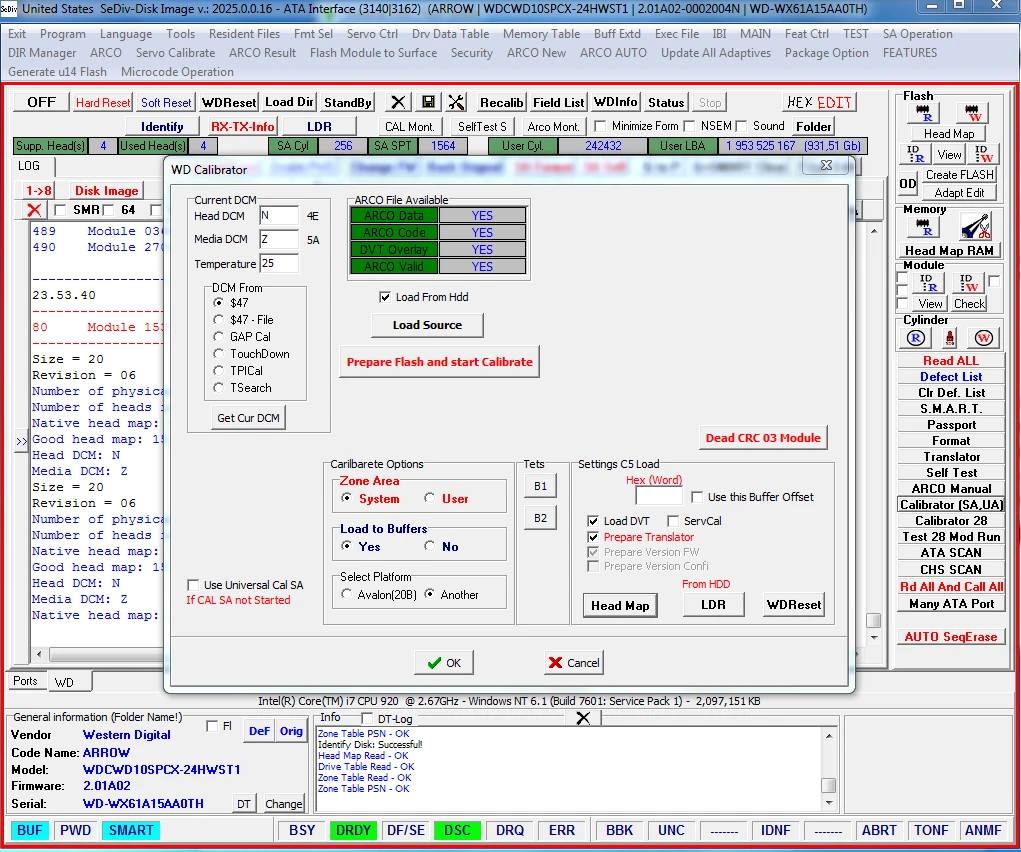Click the B2 test button
Viewport: 1021px width, 852px height.
(540, 518)
